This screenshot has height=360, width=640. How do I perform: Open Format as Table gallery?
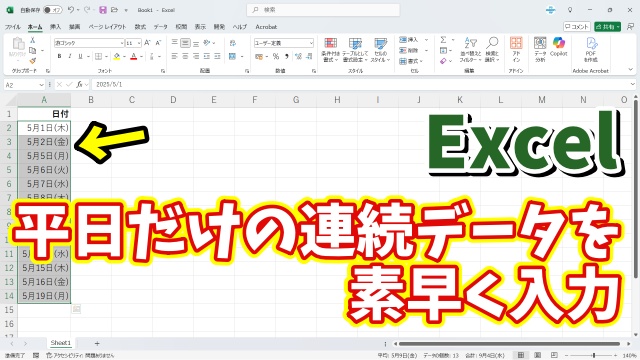coord(355,50)
